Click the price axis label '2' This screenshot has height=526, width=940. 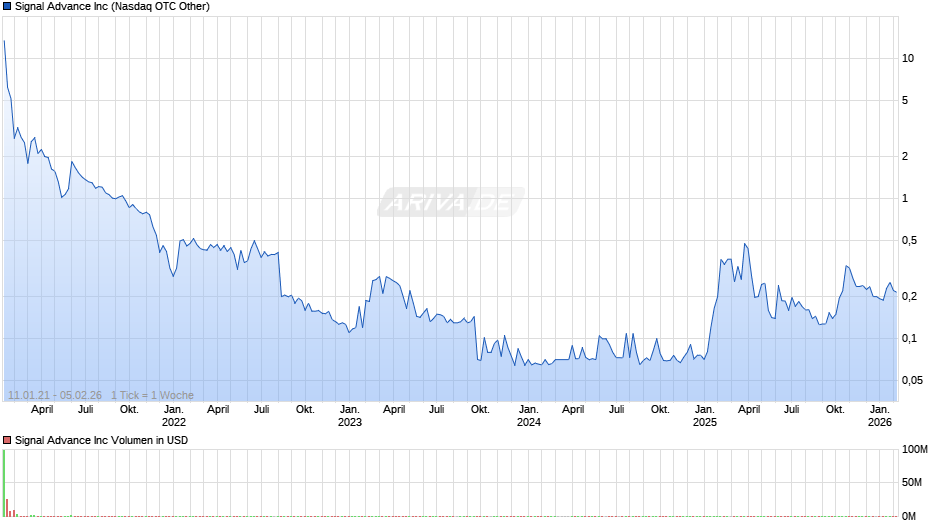(x=905, y=156)
